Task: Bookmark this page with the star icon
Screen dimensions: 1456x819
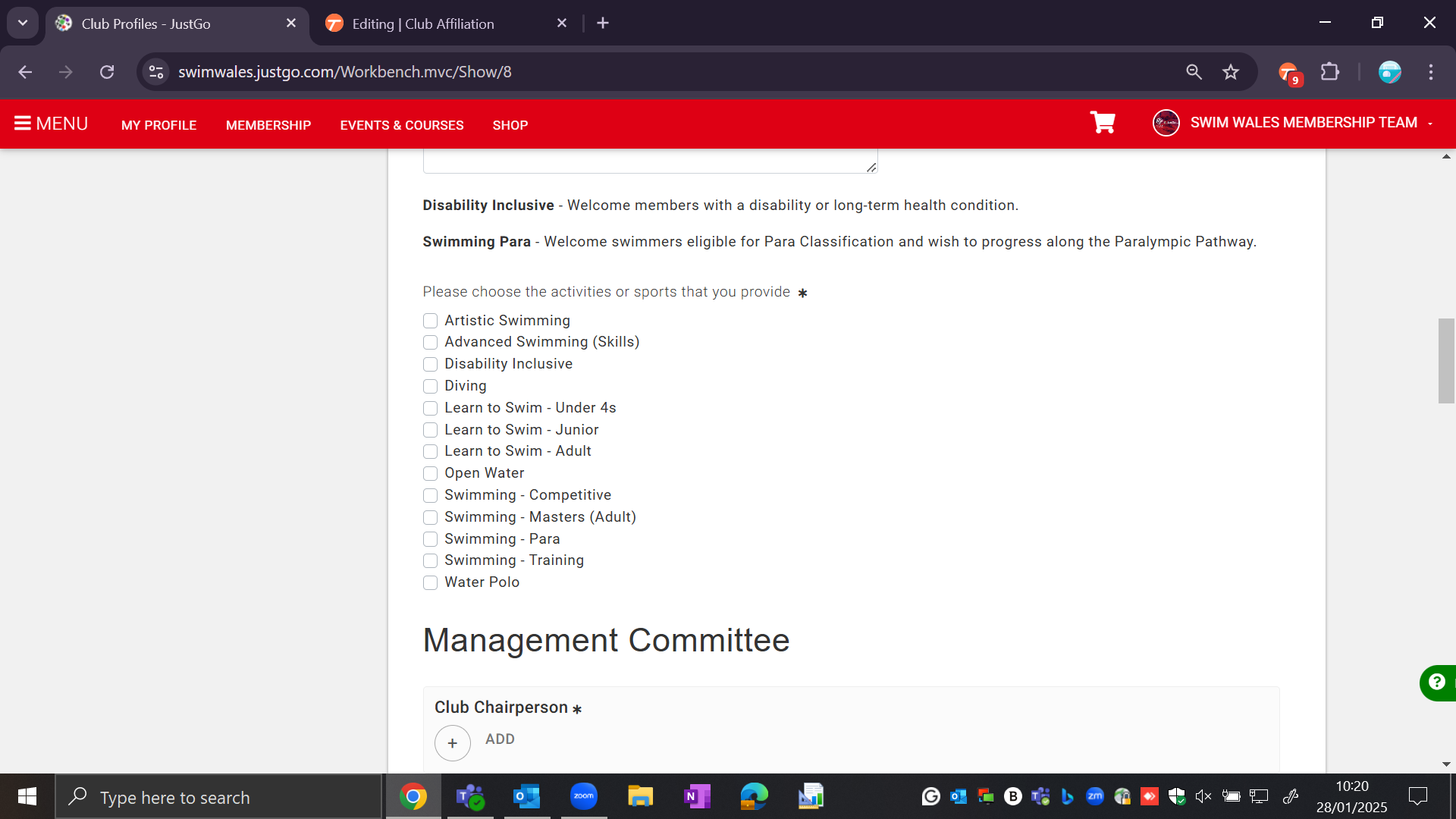Action: point(1230,72)
